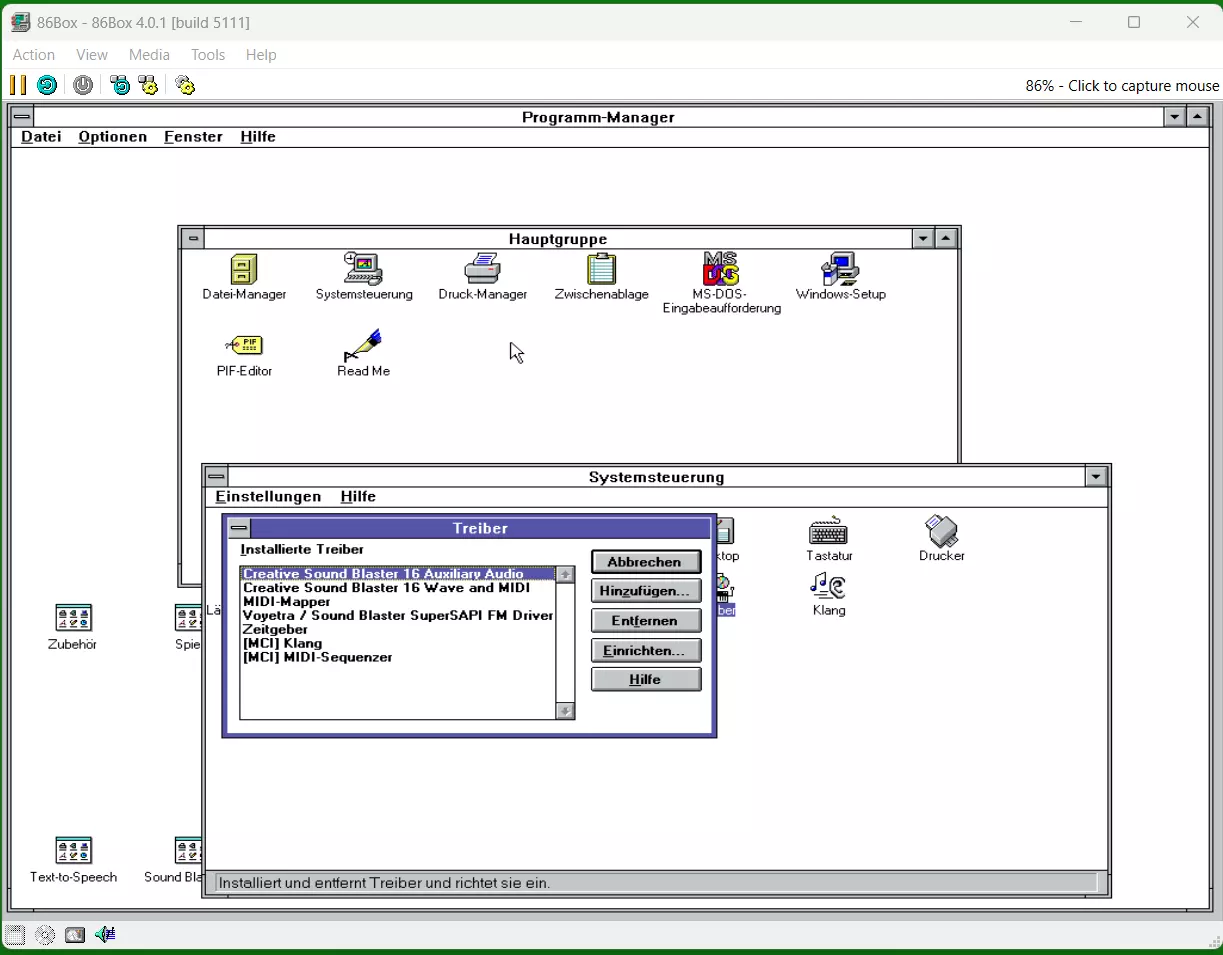Select the Drucker icon in Systemsteuerung

click(x=942, y=540)
